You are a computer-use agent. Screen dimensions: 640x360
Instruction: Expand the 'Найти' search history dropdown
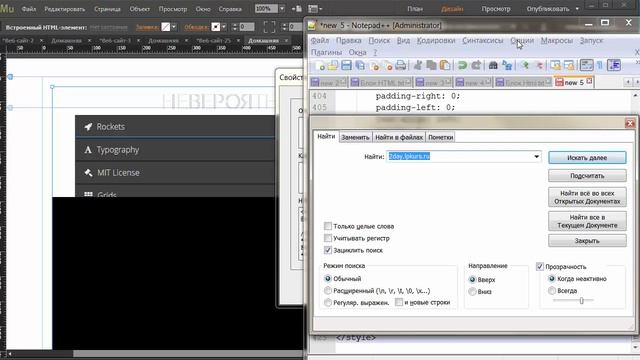point(536,156)
